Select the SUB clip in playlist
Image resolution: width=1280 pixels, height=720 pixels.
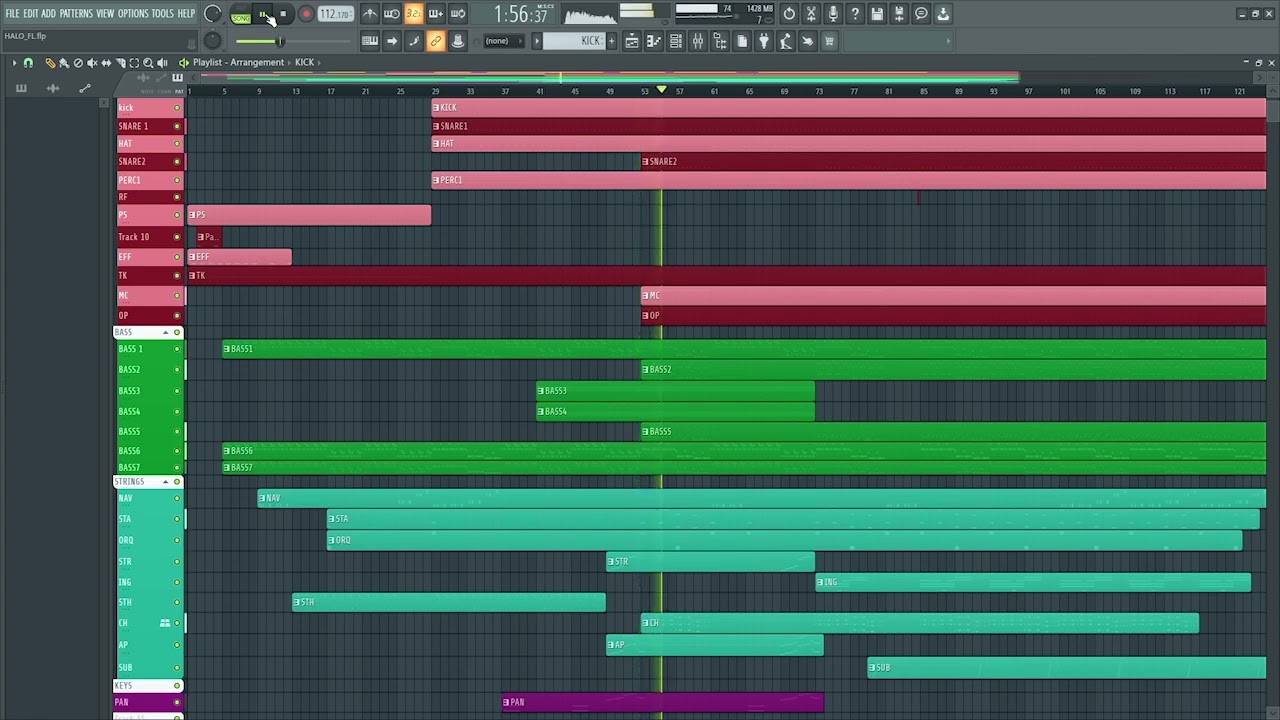pos(1067,667)
